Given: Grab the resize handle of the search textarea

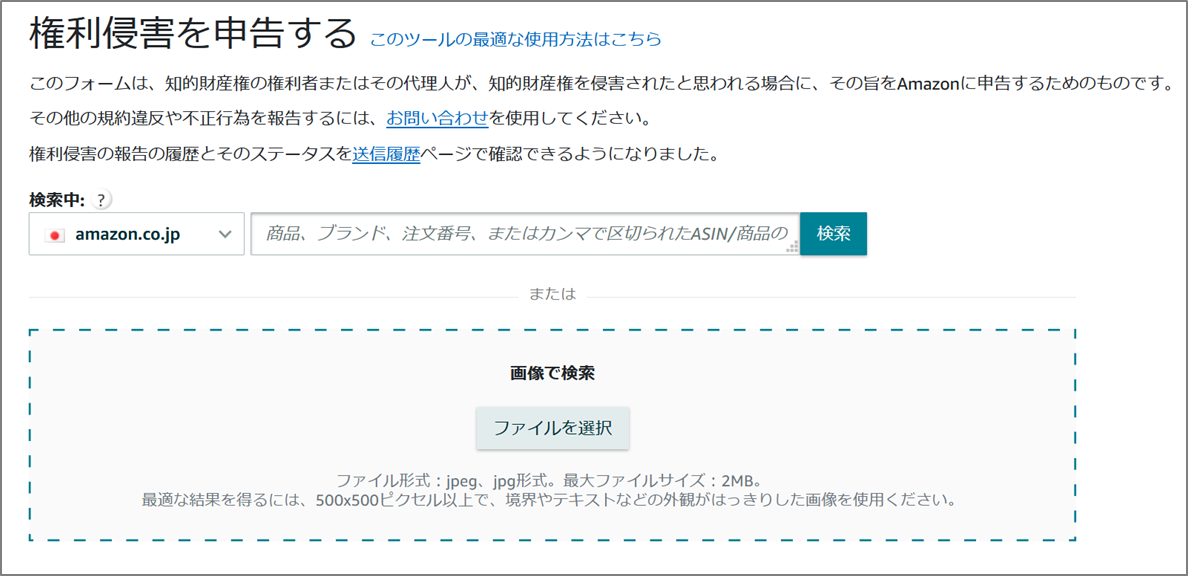Looking at the screenshot, I should (793, 247).
